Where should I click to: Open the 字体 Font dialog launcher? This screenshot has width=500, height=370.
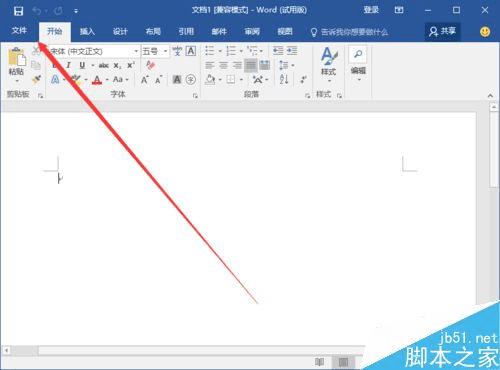195,96
